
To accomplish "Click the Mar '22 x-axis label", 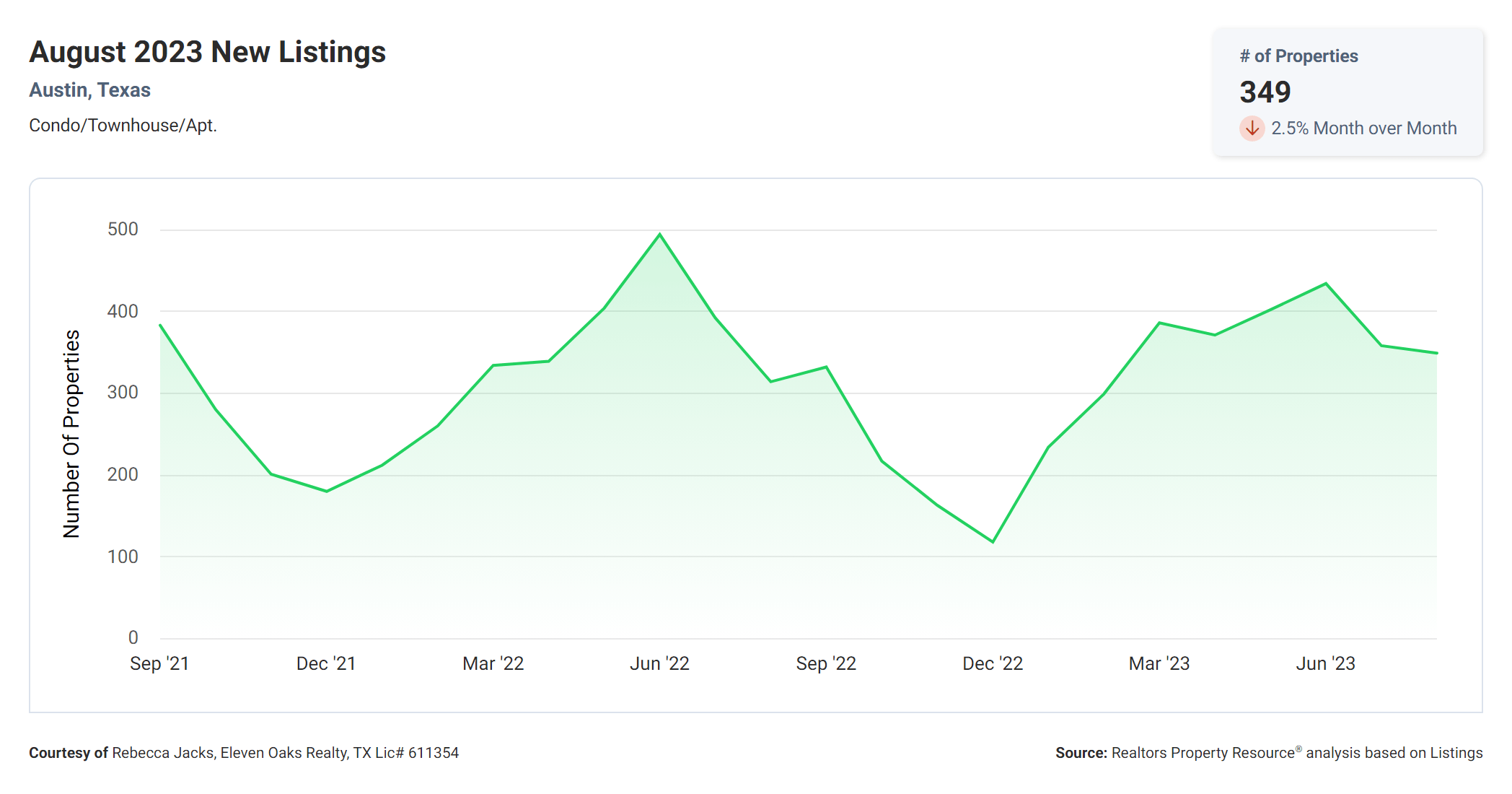I will [x=493, y=663].
